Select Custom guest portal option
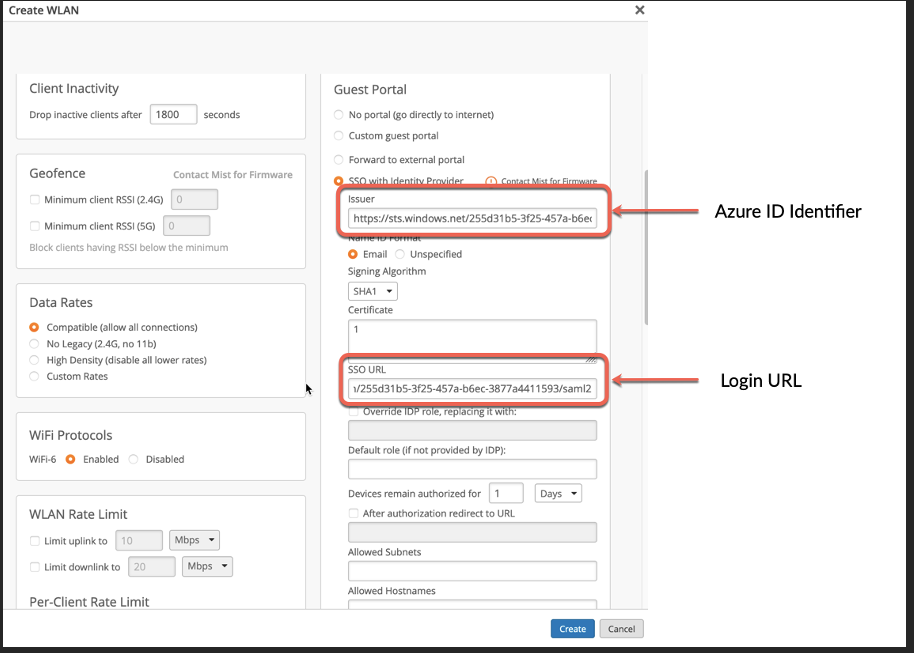Image resolution: width=914 pixels, height=653 pixels. (338, 136)
